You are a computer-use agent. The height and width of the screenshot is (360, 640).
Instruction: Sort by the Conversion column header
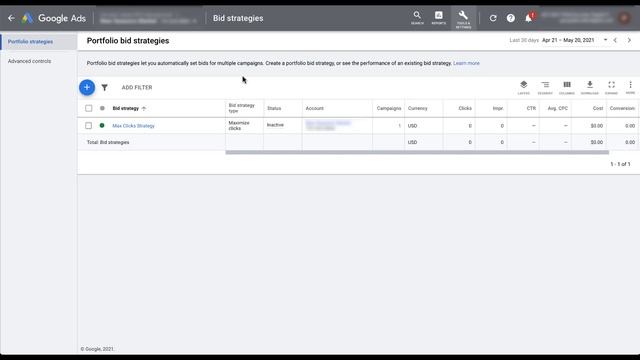click(x=622, y=108)
